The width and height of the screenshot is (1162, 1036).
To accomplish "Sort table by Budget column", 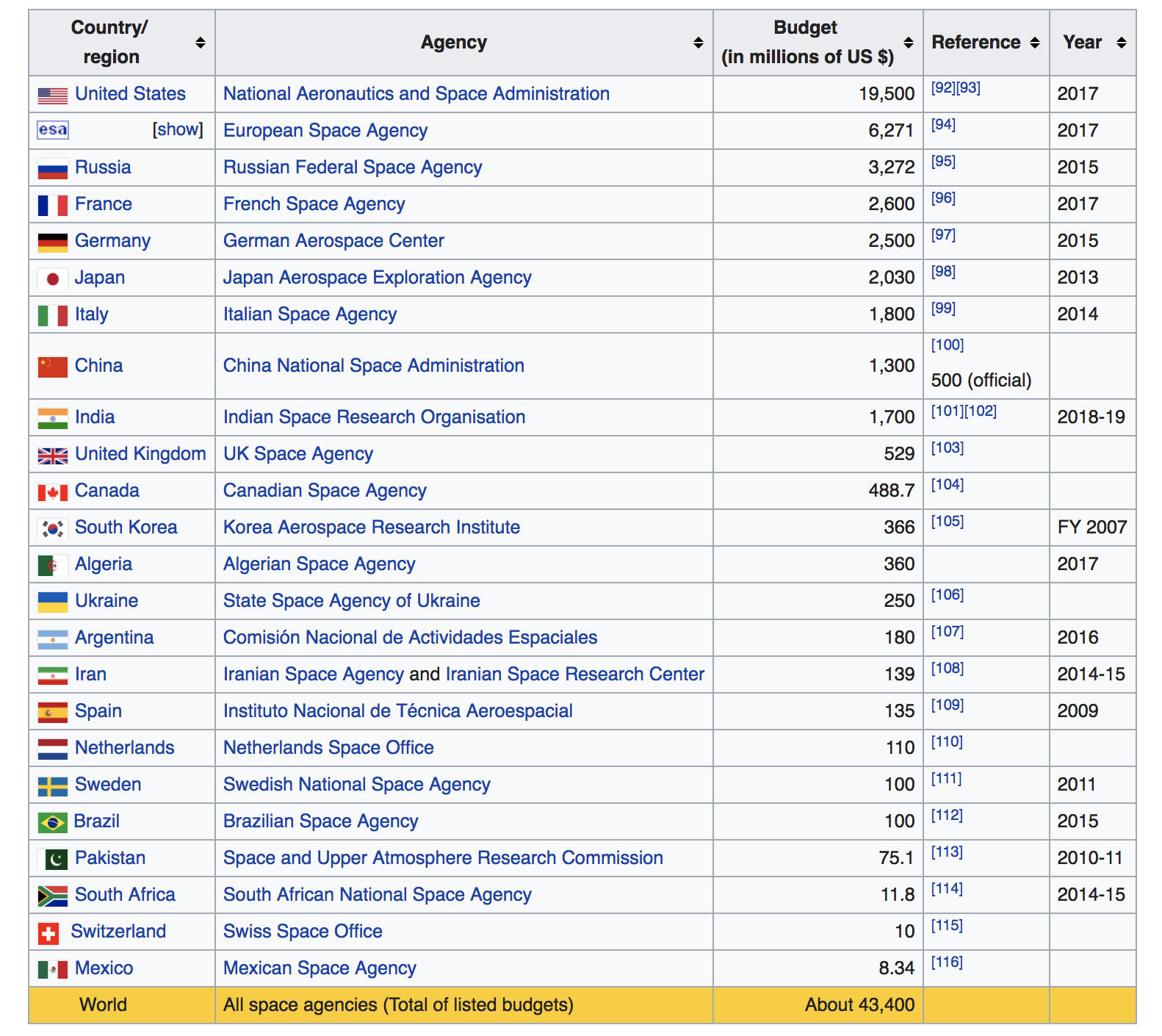I will coord(908,43).
